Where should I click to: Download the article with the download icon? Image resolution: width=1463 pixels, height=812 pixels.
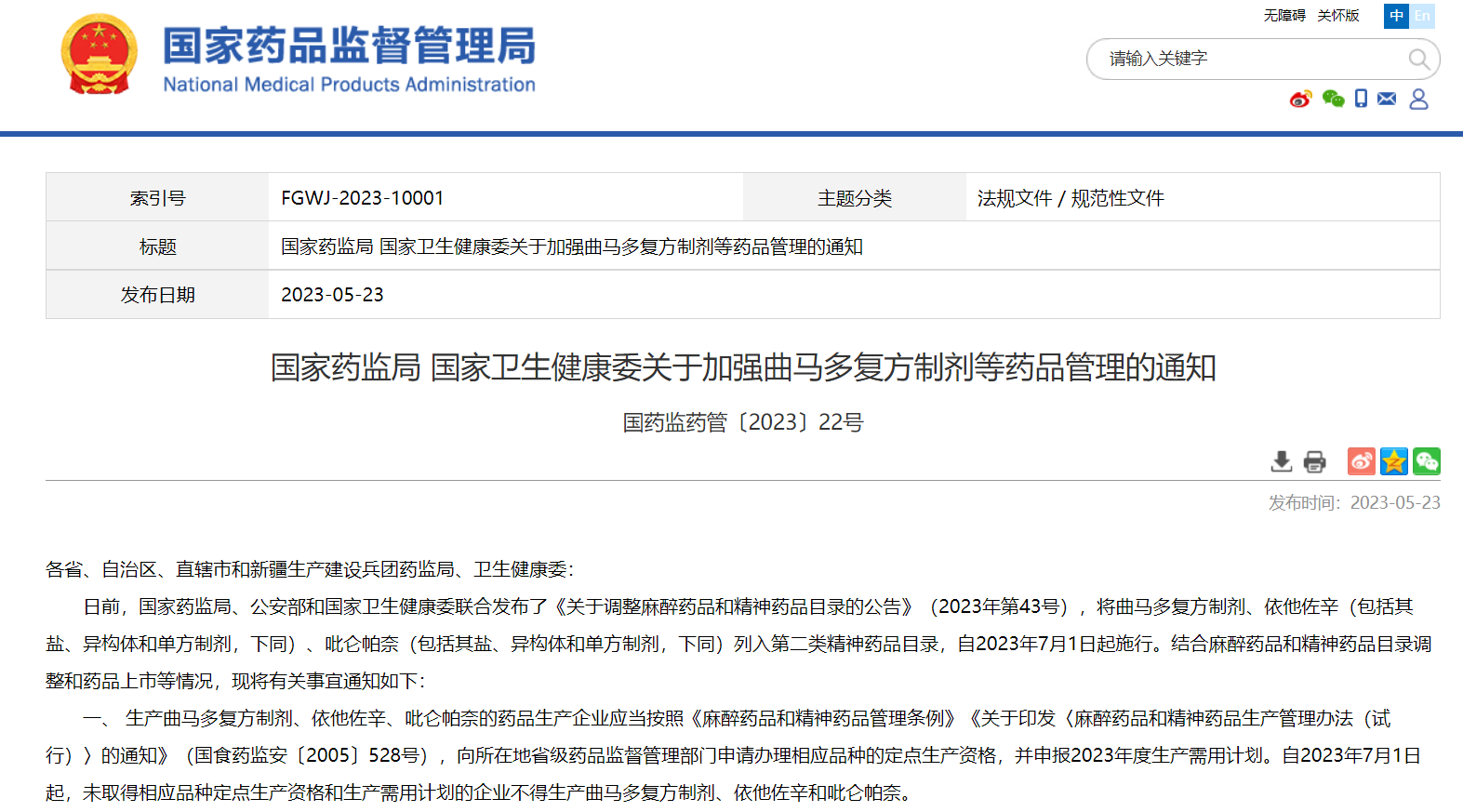coord(1282,461)
